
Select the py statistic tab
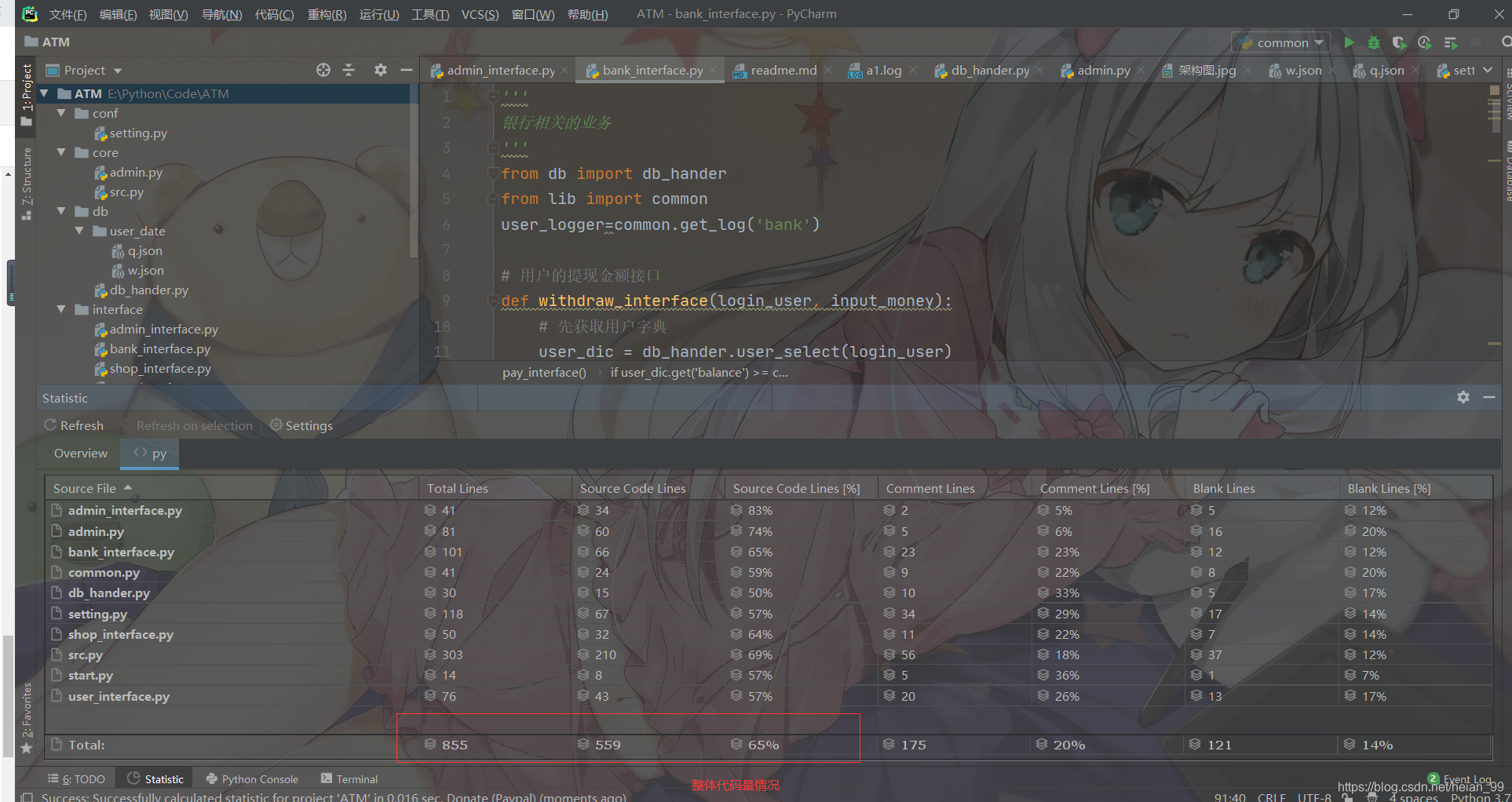point(150,454)
